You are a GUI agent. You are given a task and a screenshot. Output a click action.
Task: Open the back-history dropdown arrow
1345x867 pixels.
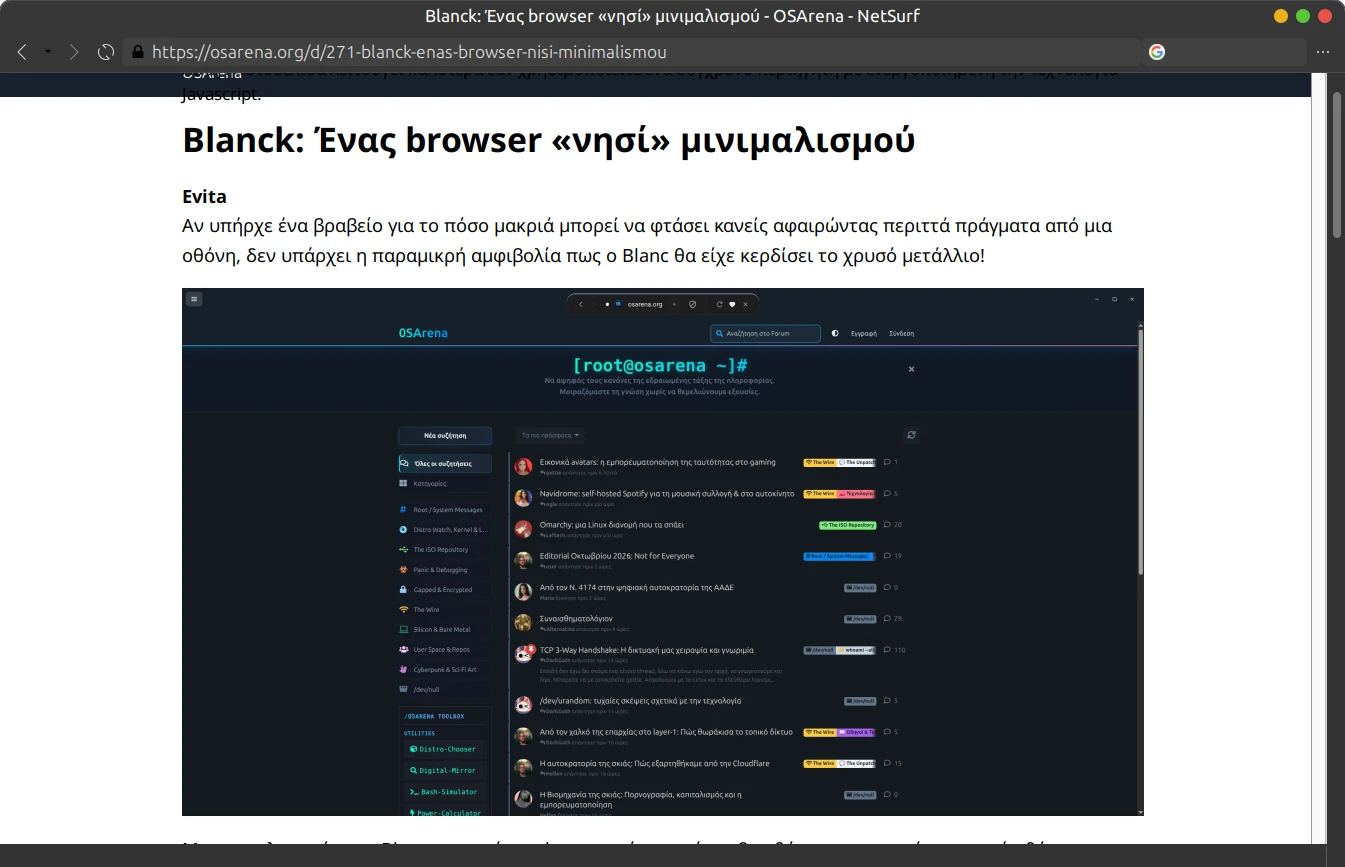pos(47,52)
